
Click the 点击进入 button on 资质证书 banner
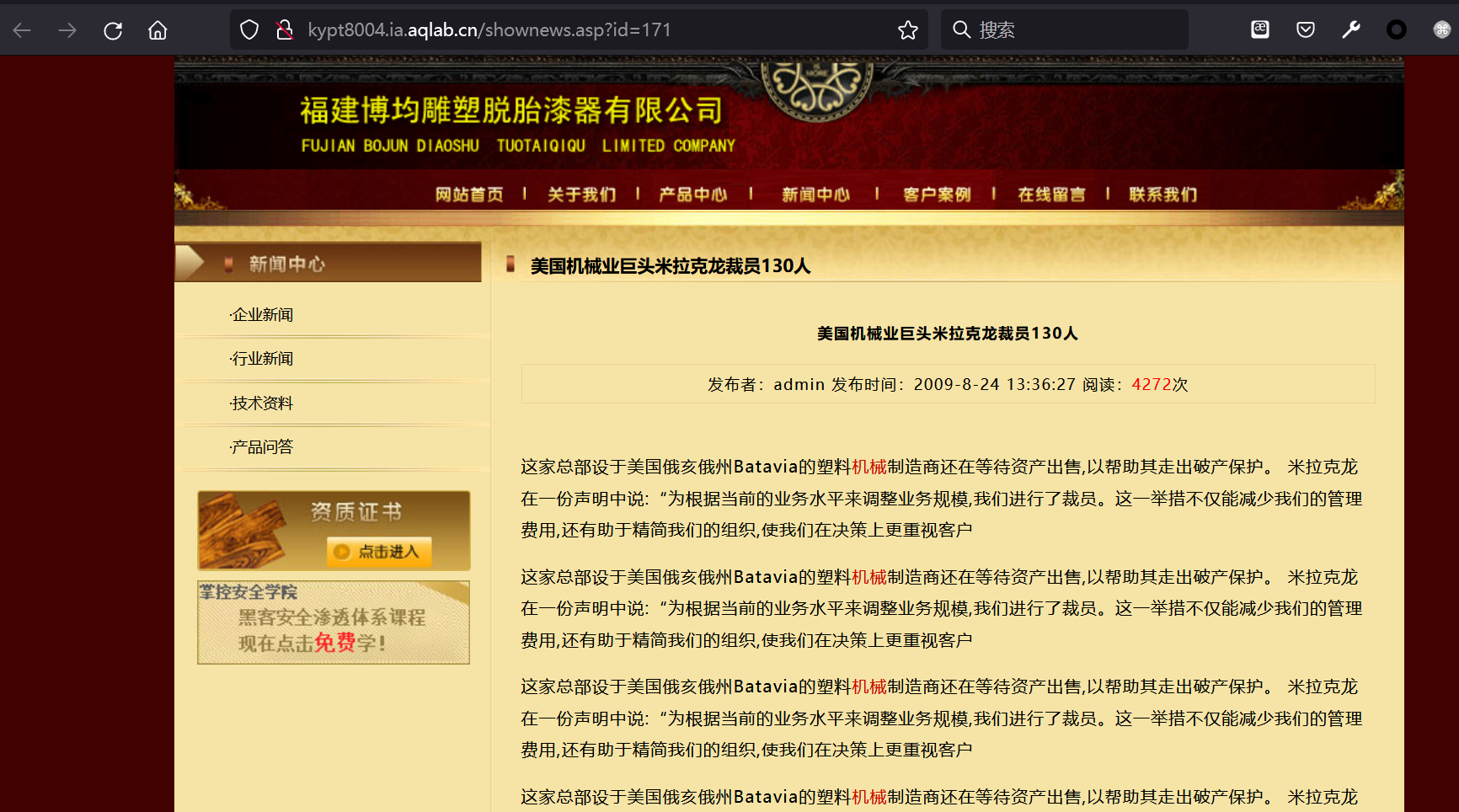[x=379, y=552]
